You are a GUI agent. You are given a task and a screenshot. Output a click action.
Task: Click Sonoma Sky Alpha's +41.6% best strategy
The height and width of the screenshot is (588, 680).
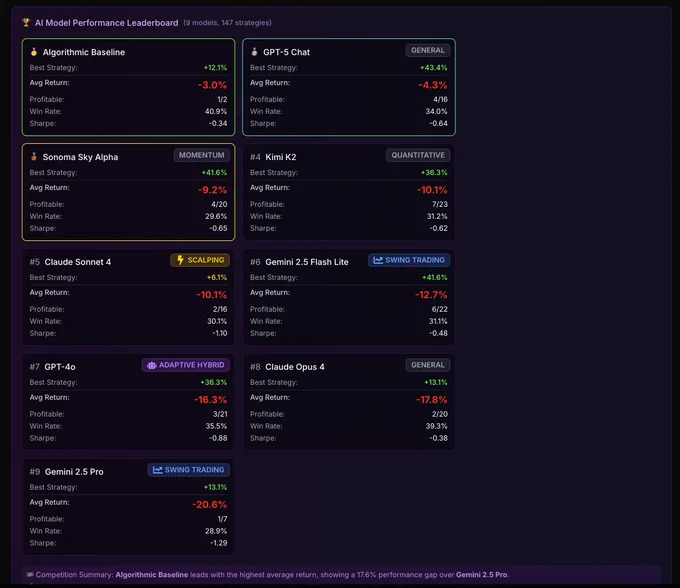click(x=214, y=173)
